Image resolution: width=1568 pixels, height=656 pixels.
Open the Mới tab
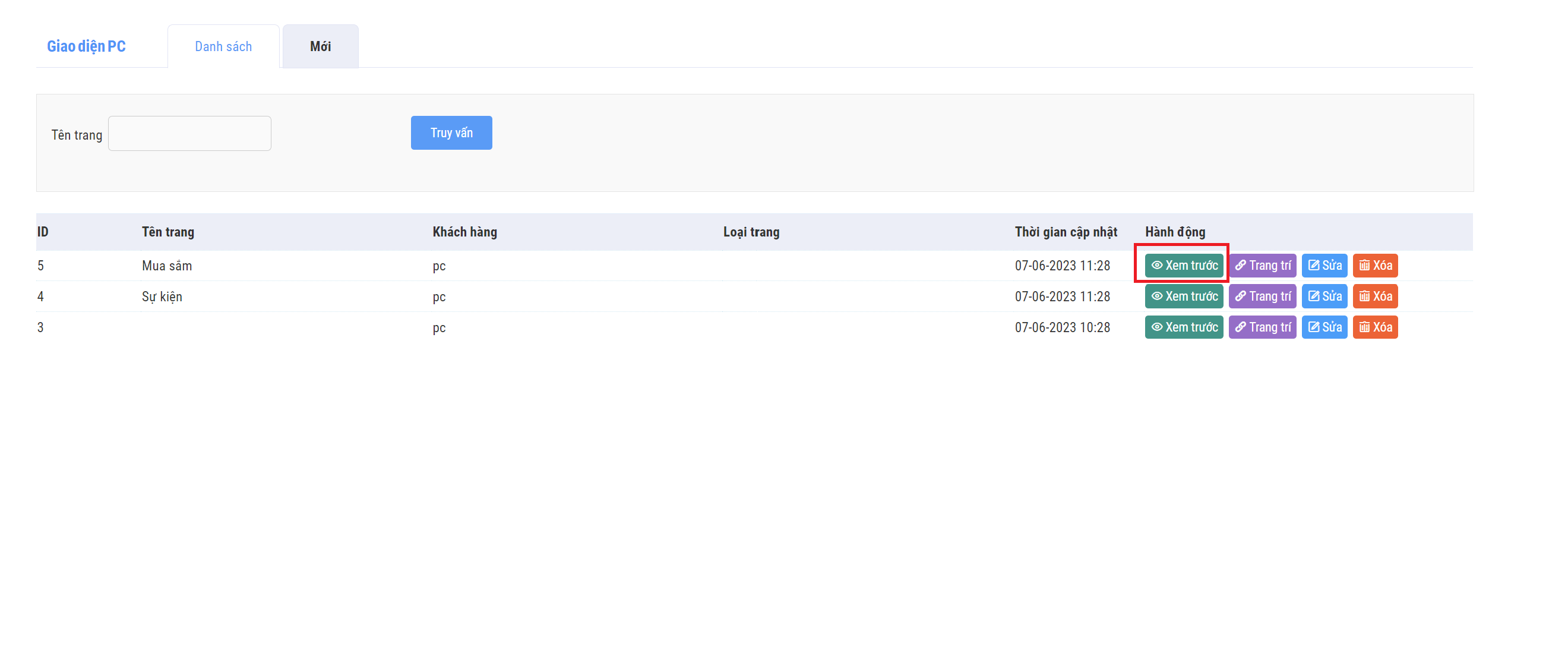click(x=320, y=46)
